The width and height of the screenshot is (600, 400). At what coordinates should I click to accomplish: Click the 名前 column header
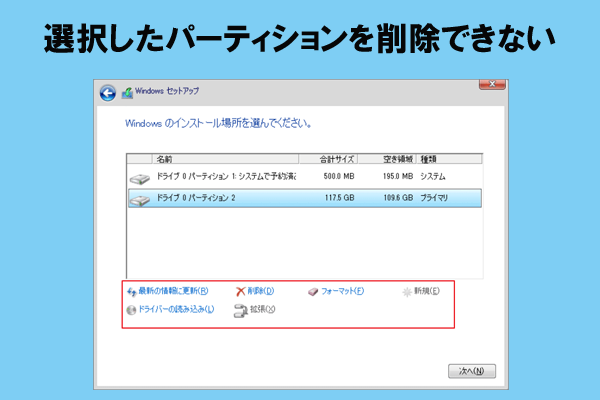[225, 159]
